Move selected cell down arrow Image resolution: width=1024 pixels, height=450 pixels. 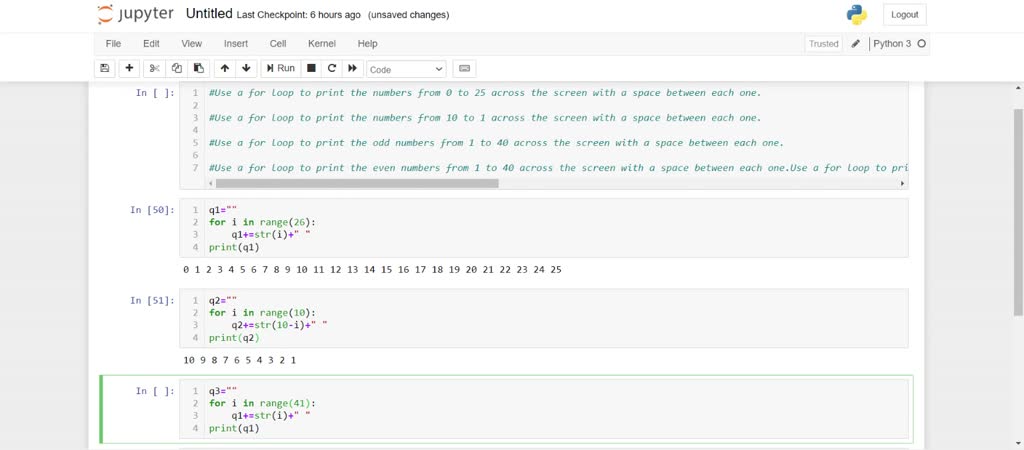point(246,69)
